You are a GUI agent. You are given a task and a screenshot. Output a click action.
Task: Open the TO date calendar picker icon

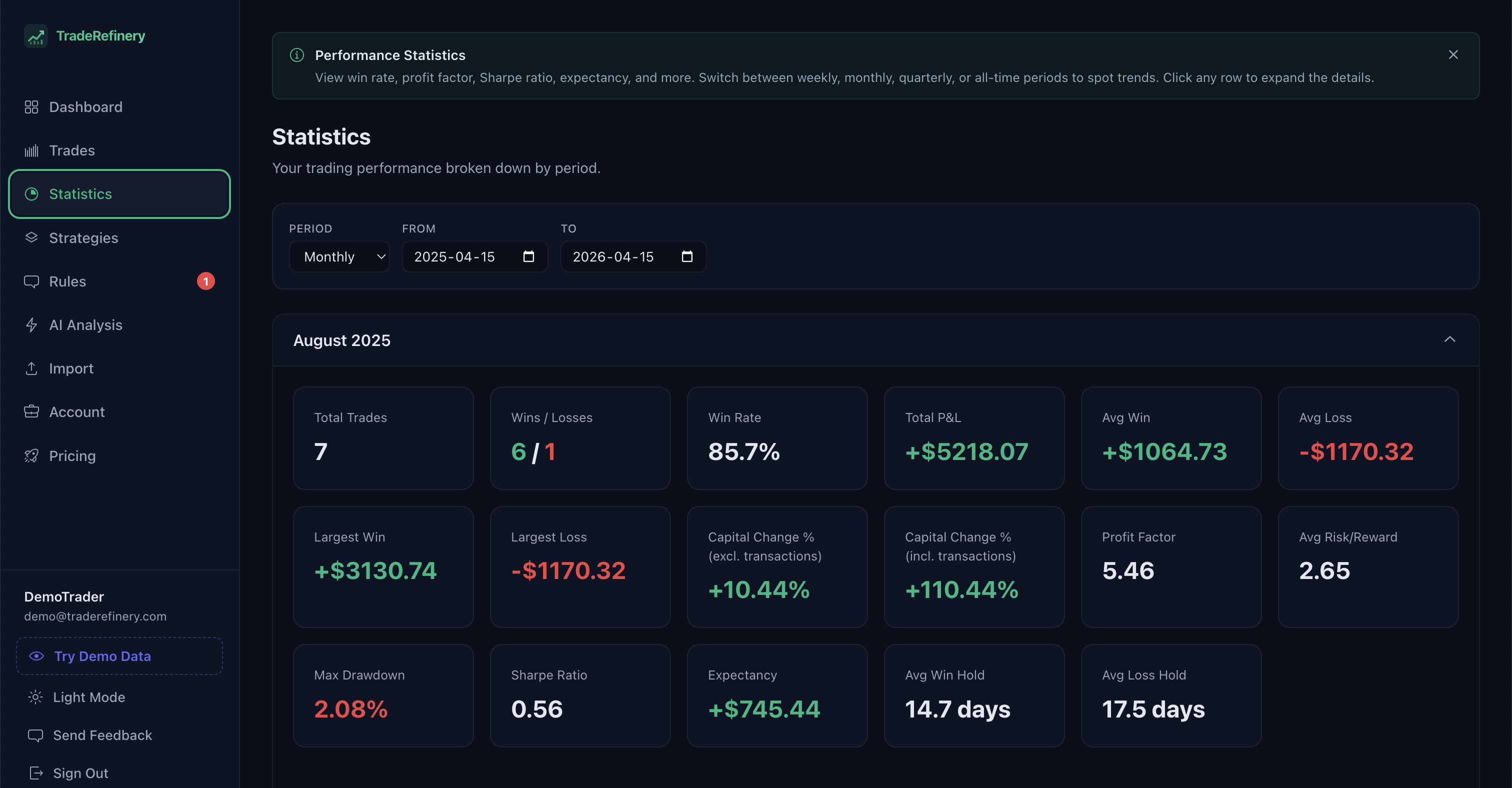[686, 256]
